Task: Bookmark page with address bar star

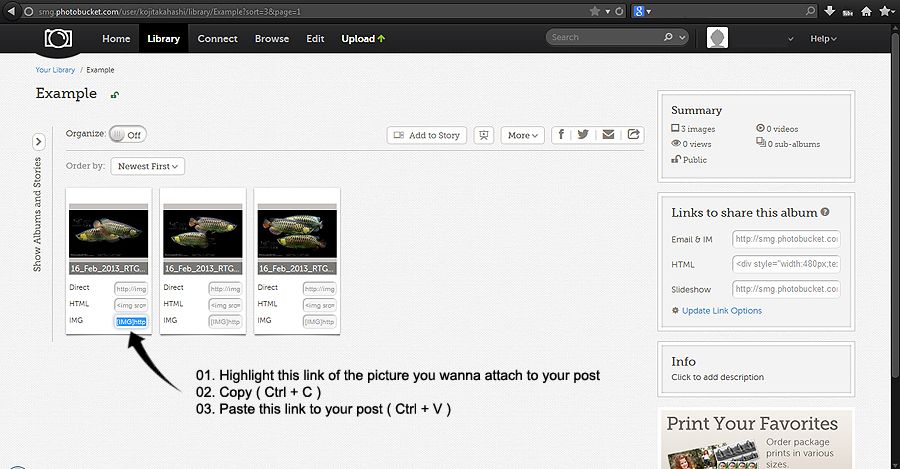Action: [595, 11]
